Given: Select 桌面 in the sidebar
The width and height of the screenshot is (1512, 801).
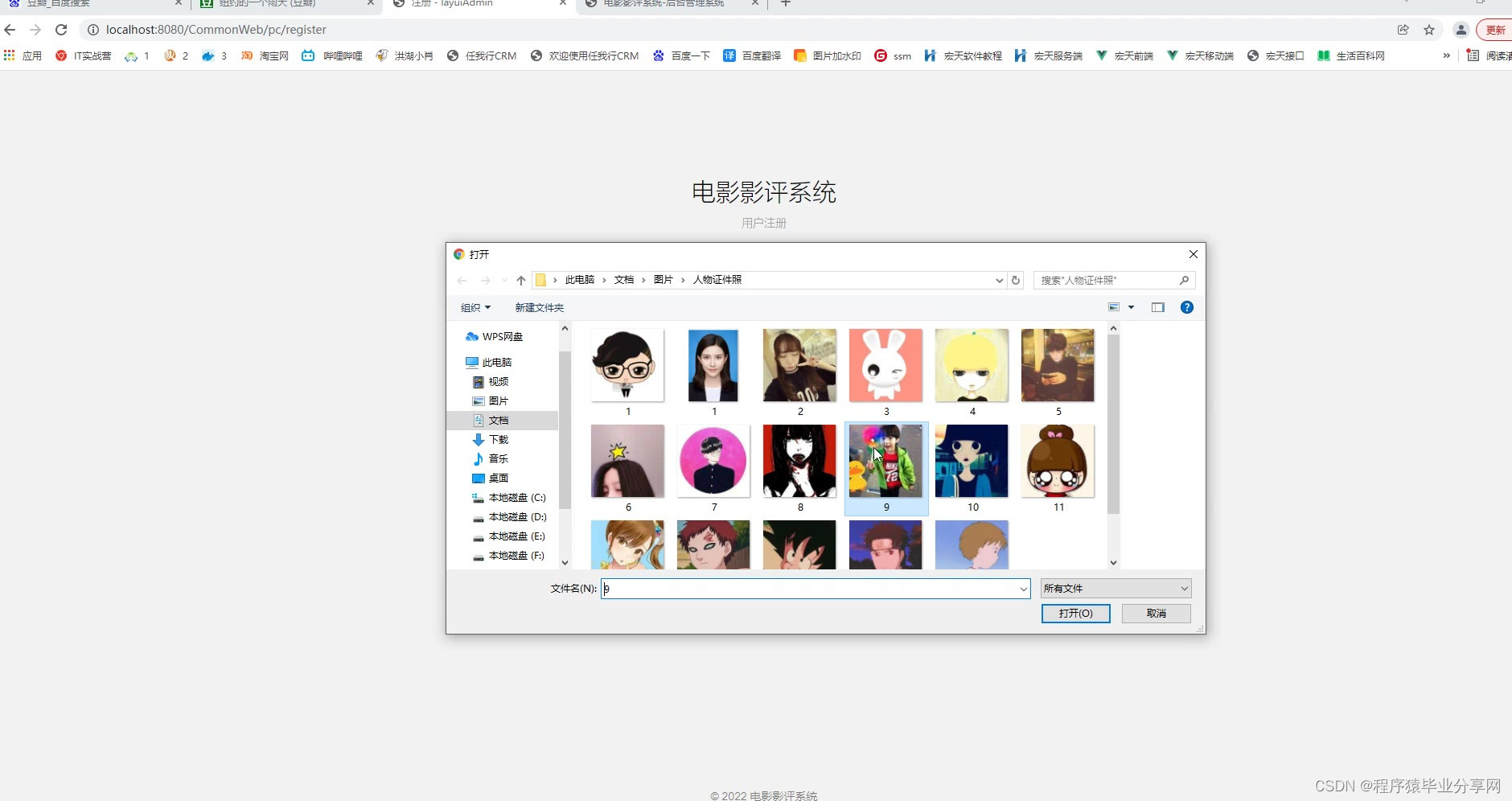Looking at the screenshot, I should click(491, 478).
